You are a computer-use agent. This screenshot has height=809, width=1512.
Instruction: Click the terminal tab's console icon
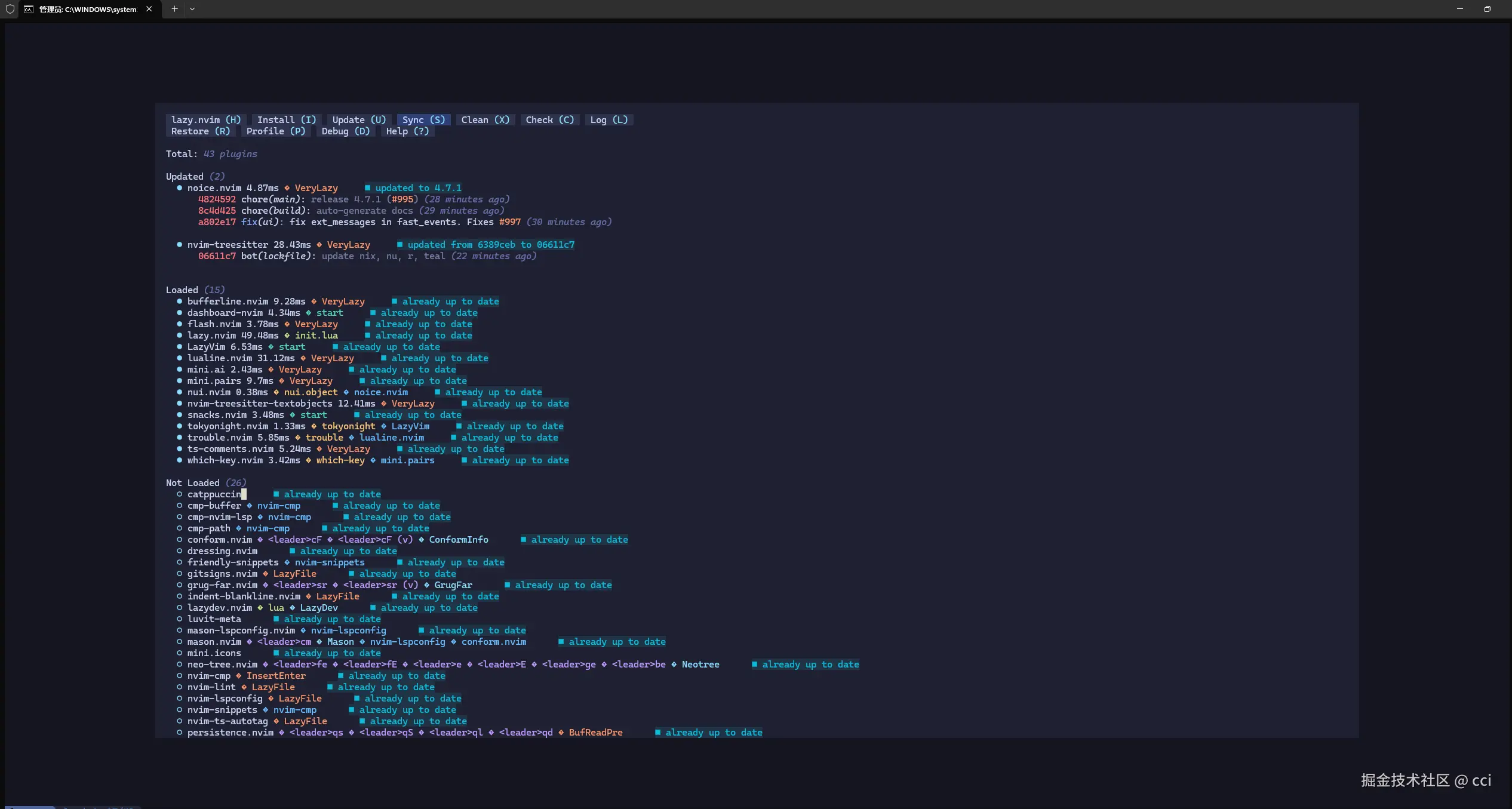coord(29,9)
